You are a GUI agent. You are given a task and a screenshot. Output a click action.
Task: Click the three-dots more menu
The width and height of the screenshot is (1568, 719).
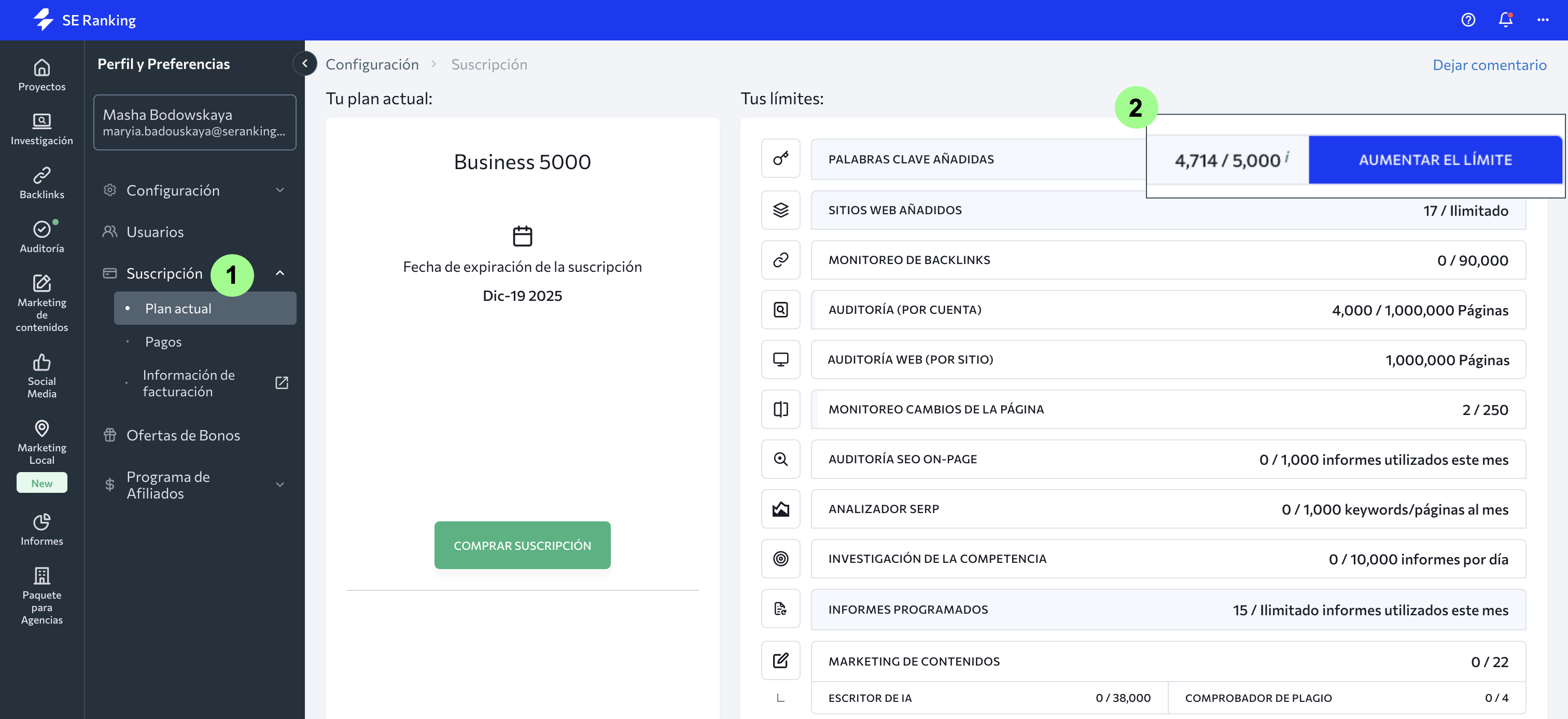coord(1543,20)
